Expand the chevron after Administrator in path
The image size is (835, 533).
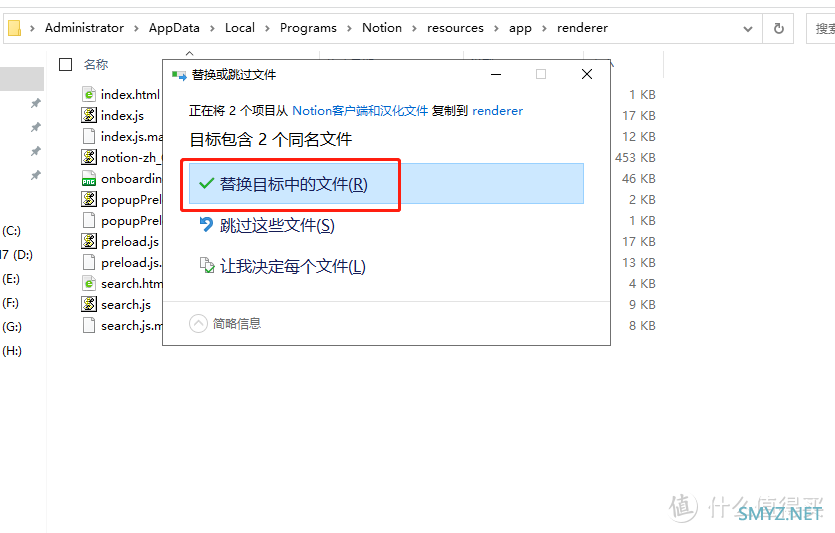click(136, 28)
